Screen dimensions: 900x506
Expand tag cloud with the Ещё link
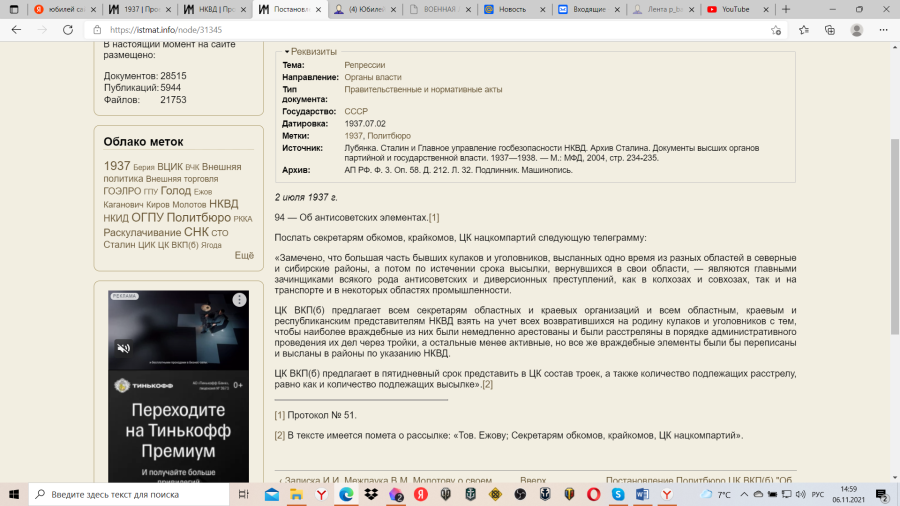coord(244,255)
